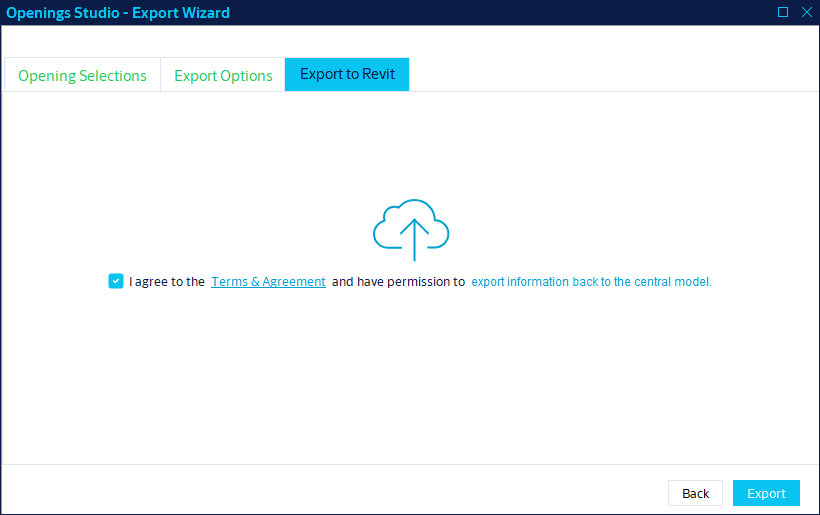The image size is (820, 515).
Task: Uncheck the I agree to terms checkbox
Action: (x=116, y=281)
